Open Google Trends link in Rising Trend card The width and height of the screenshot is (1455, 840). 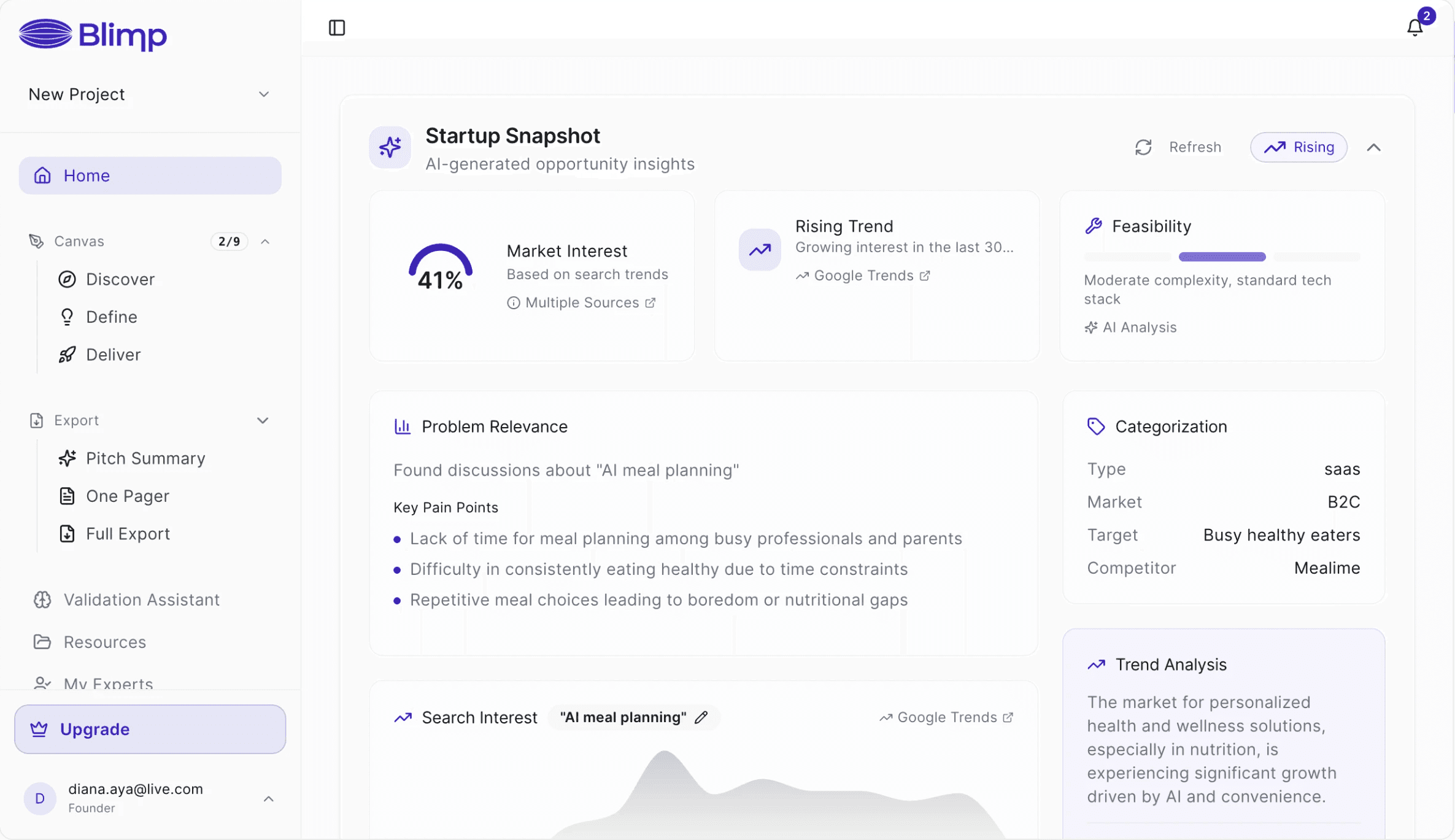(x=863, y=276)
